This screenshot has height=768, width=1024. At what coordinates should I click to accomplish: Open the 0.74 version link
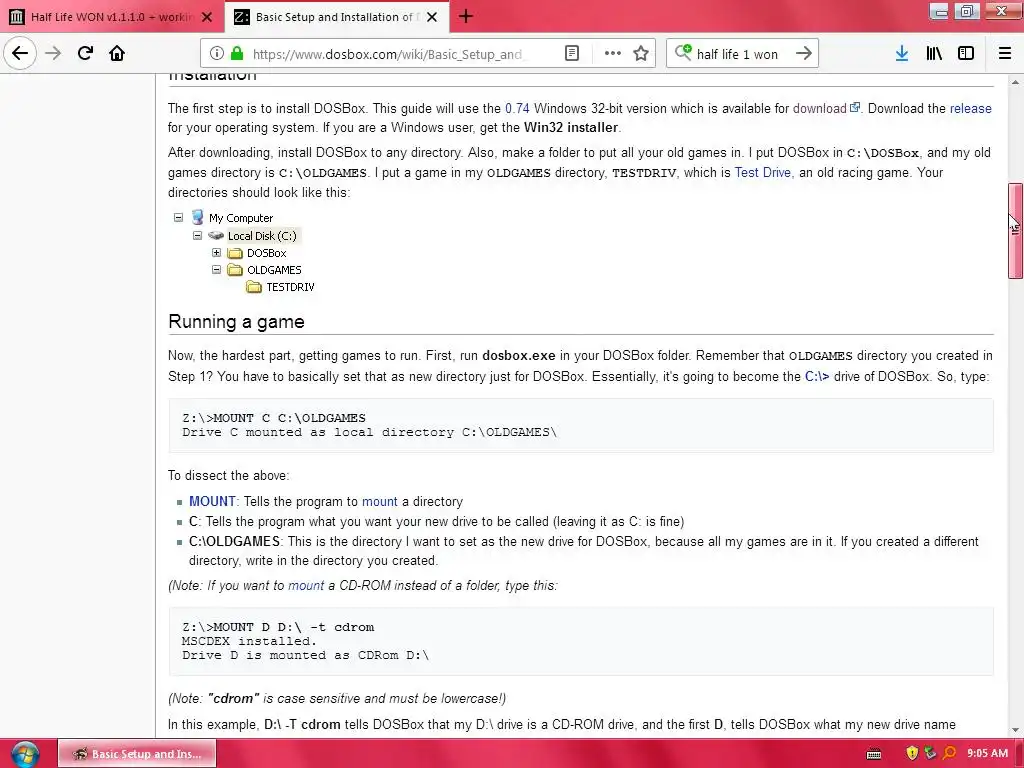pos(517,108)
